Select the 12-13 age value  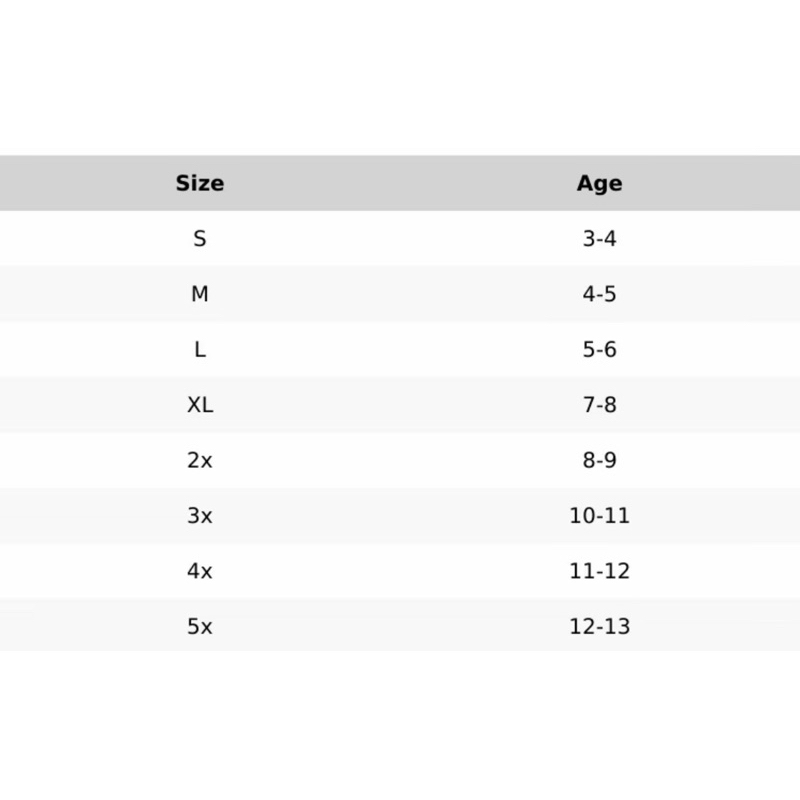(599, 627)
